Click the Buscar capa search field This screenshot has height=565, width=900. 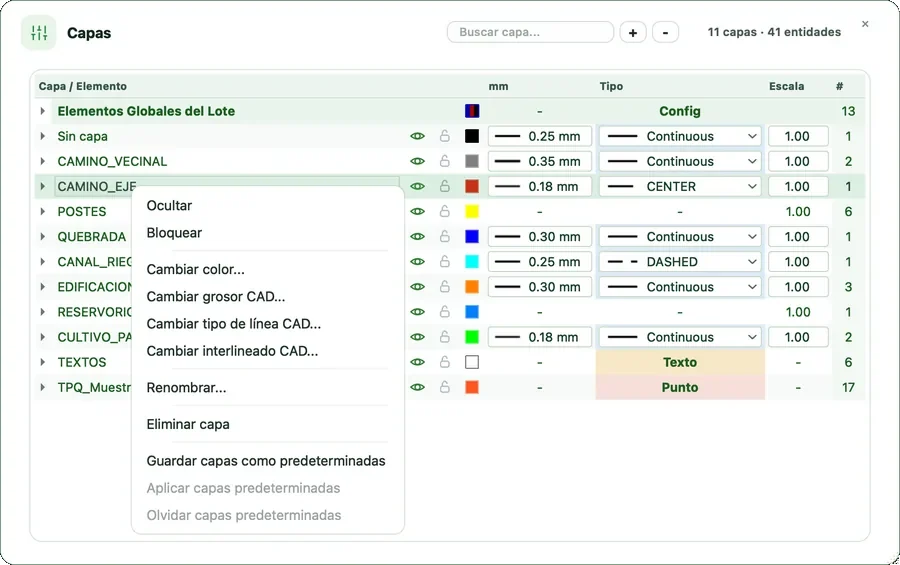530,32
